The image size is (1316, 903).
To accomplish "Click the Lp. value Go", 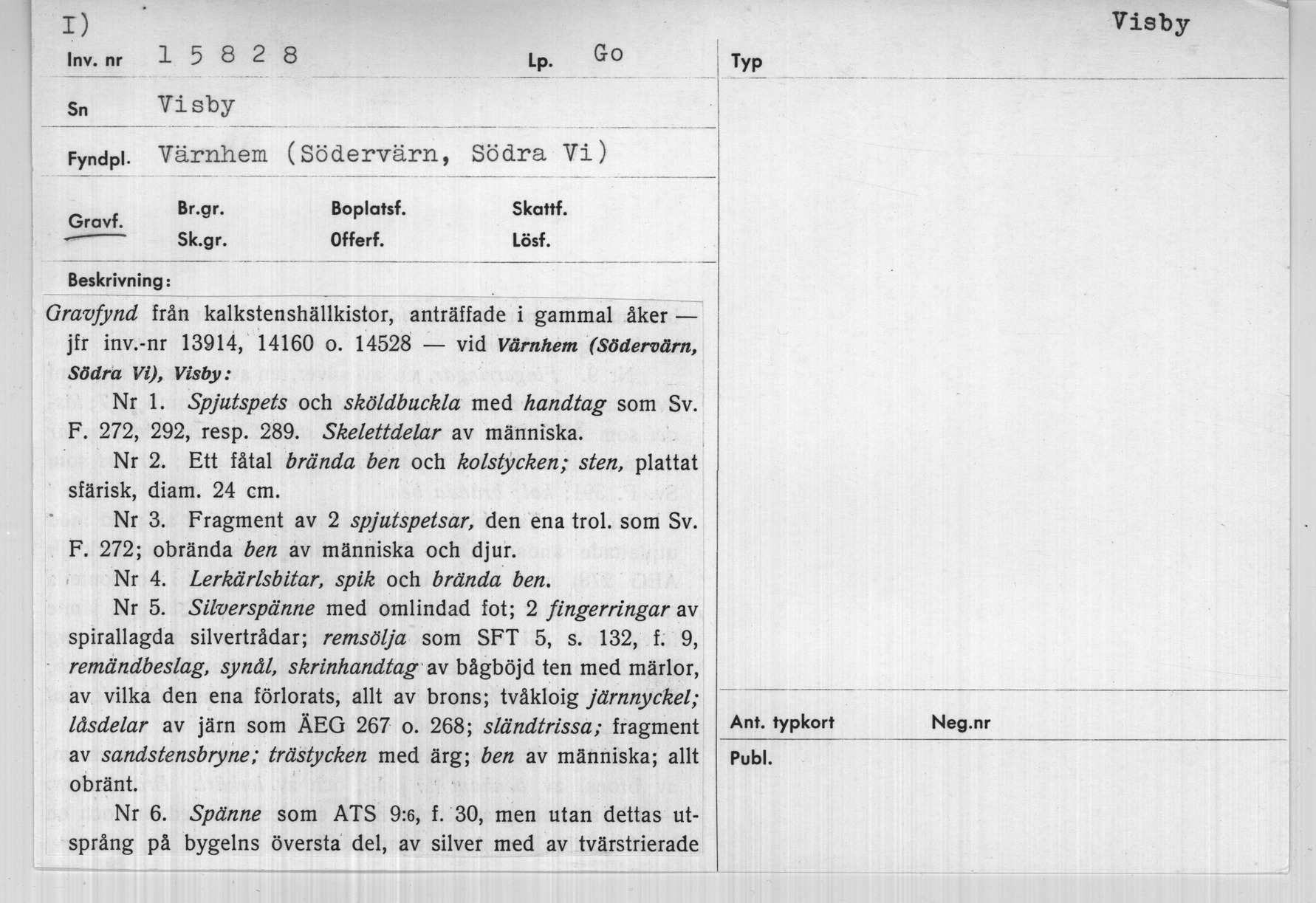I will coord(609,54).
